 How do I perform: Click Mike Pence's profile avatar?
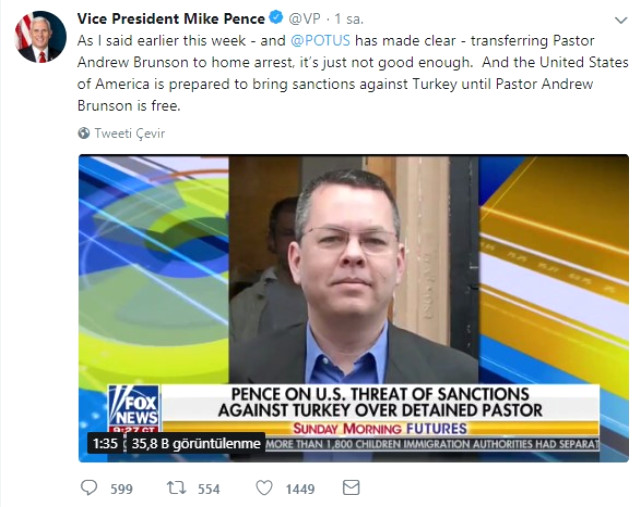click(40, 37)
